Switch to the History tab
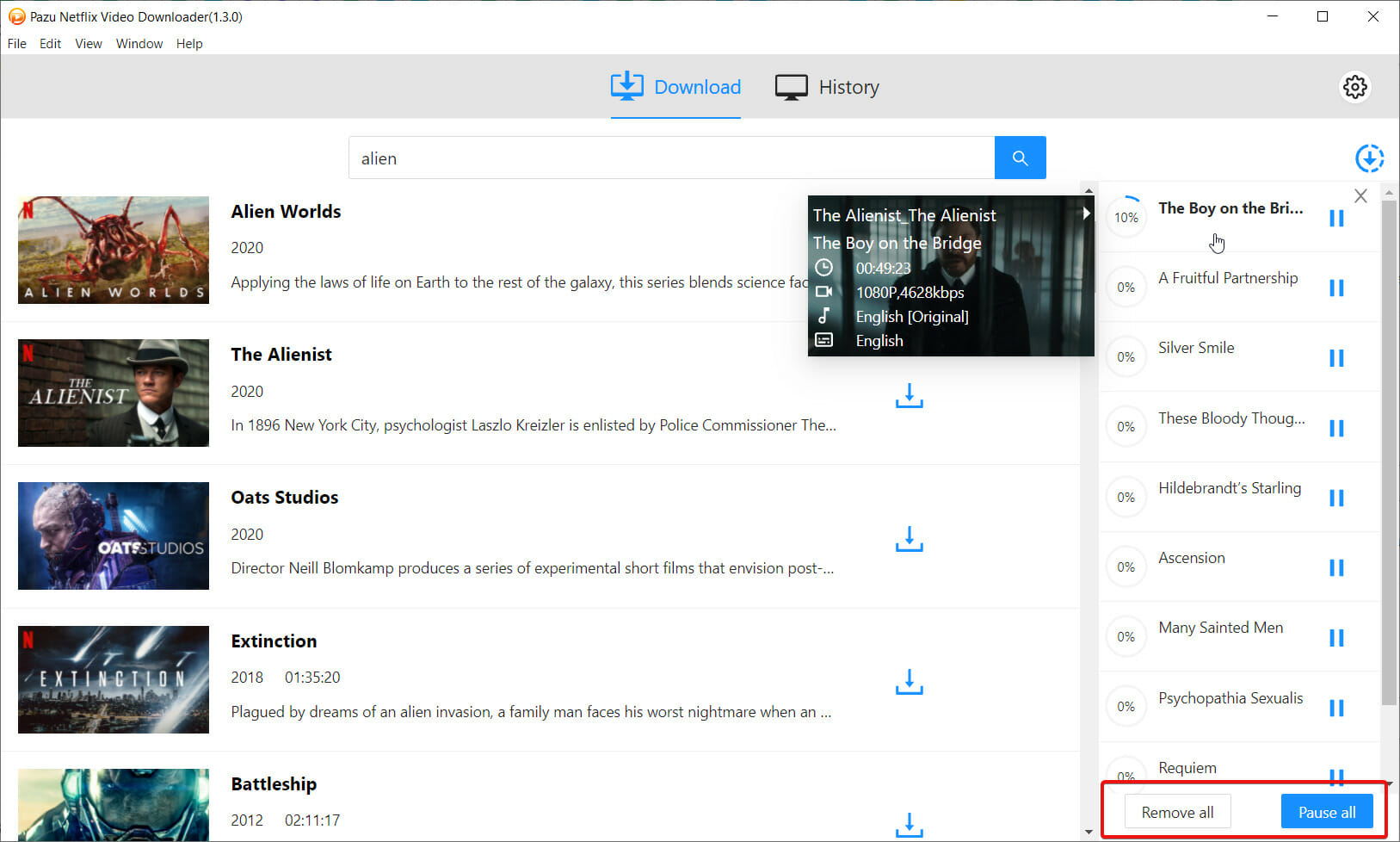The image size is (1400, 842). pos(827,87)
